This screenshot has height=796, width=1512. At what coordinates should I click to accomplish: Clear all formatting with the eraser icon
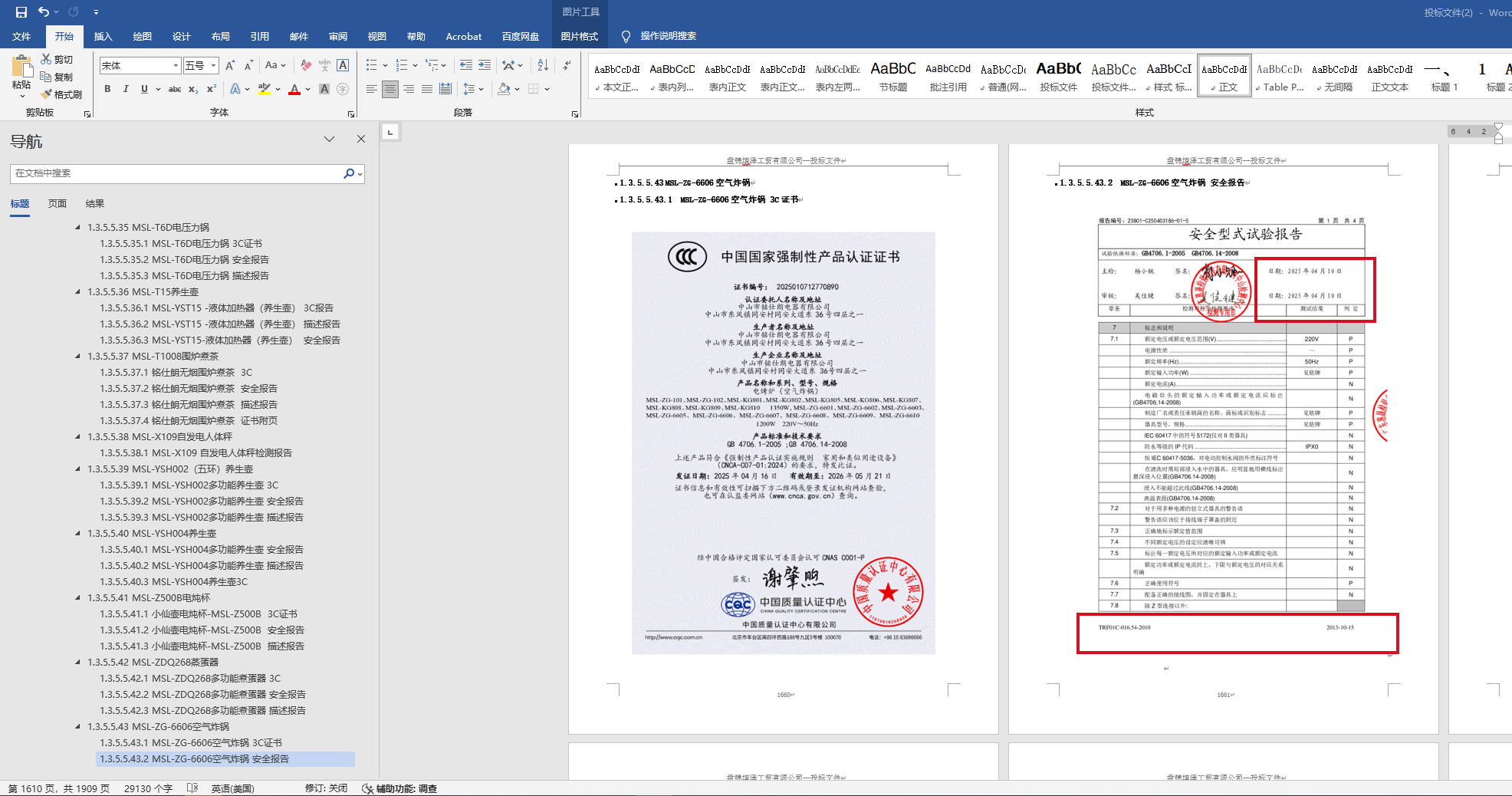(306, 66)
